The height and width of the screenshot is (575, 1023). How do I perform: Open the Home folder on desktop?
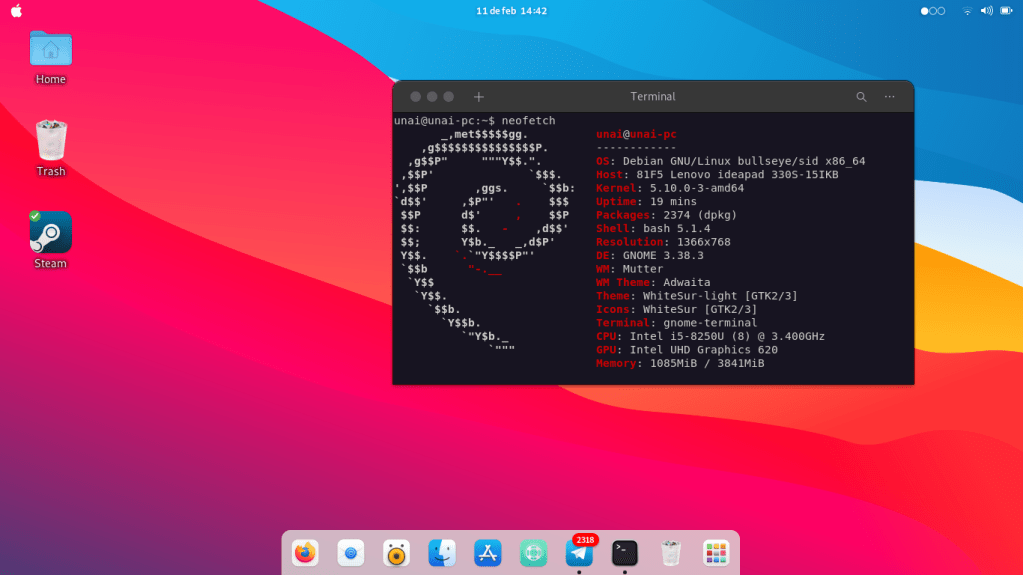(x=50, y=49)
